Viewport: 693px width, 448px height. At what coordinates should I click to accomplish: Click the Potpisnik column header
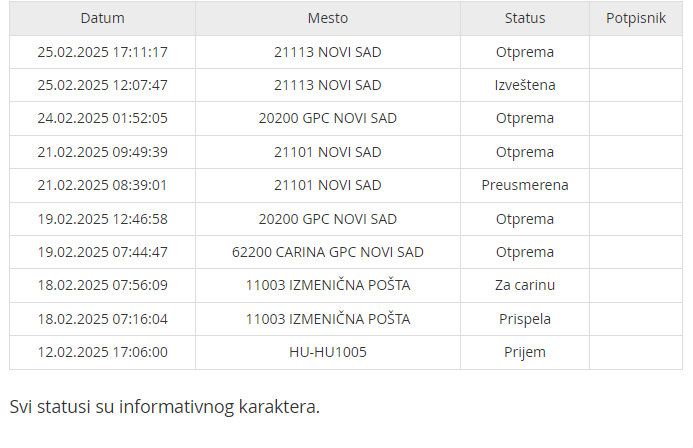pyautogui.click(x=636, y=18)
